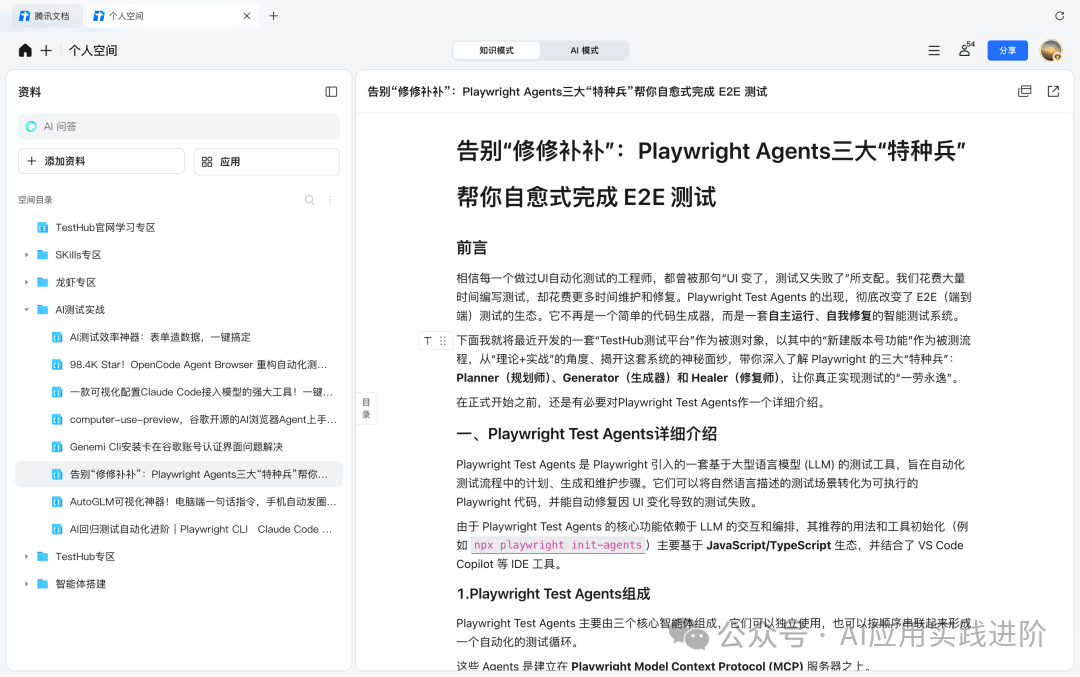Open the 目录 outline side tab
The height and width of the screenshot is (677, 1080).
[x=366, y=408]
